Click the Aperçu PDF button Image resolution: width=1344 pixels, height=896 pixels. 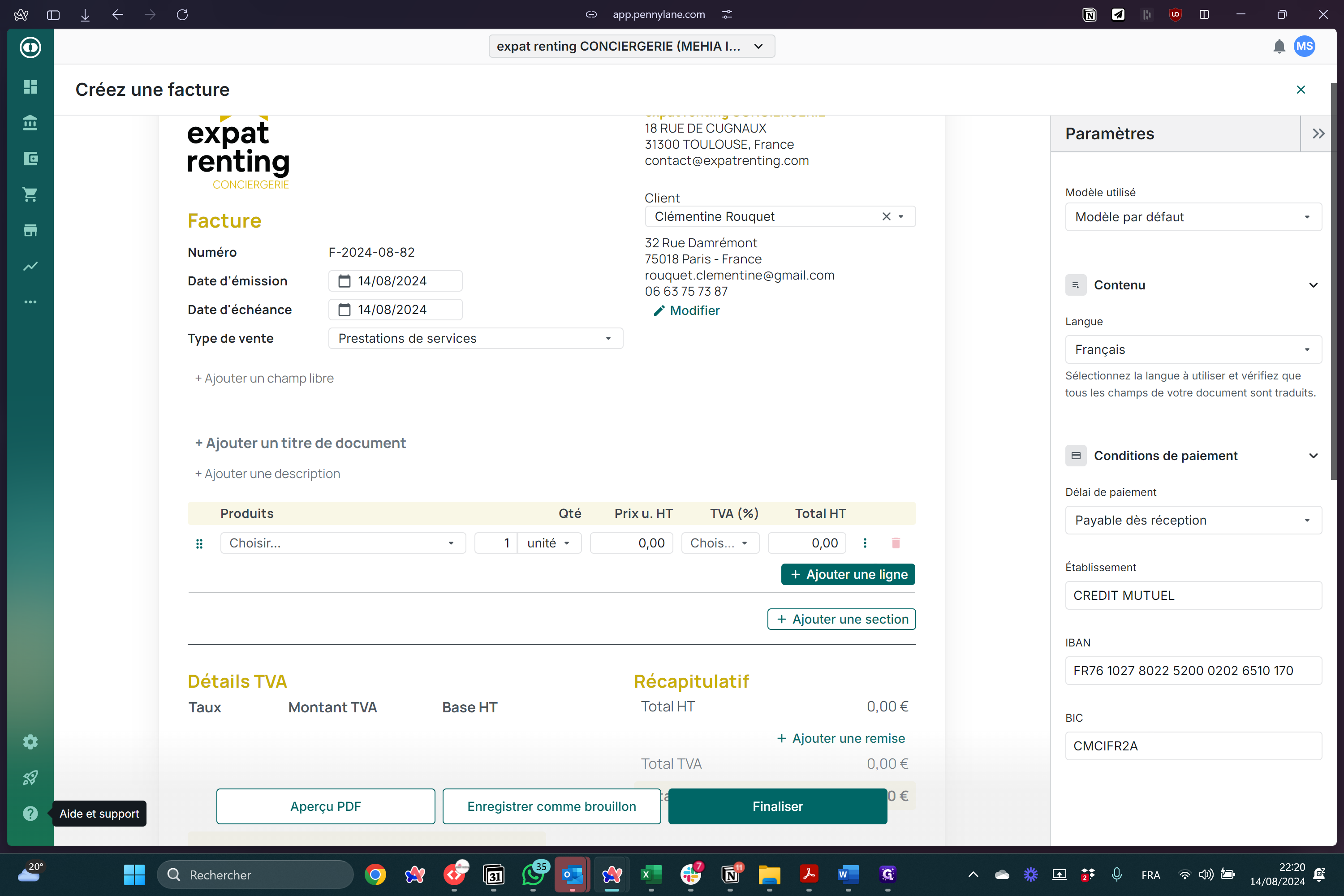[x=325, y=806]
